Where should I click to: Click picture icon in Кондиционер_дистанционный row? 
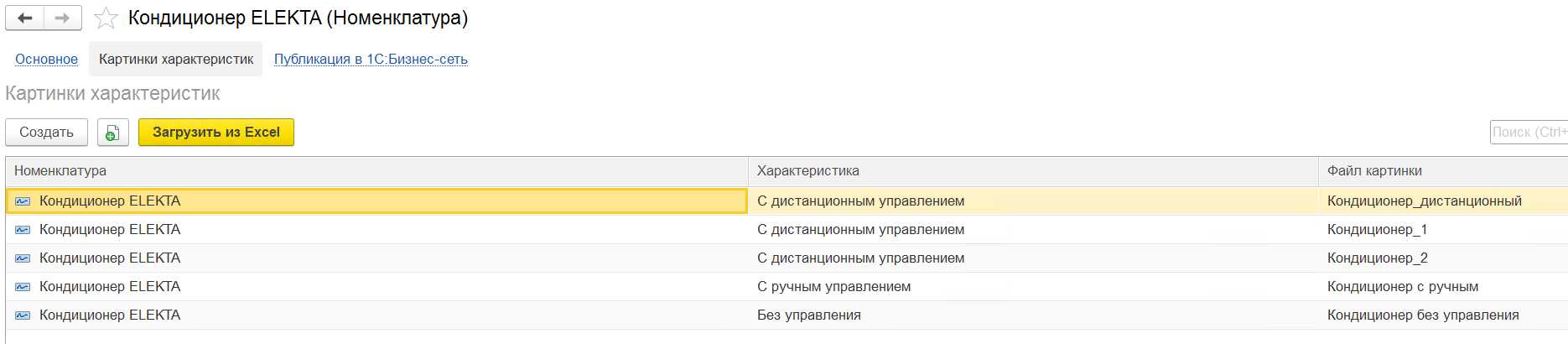pos(23,201)
